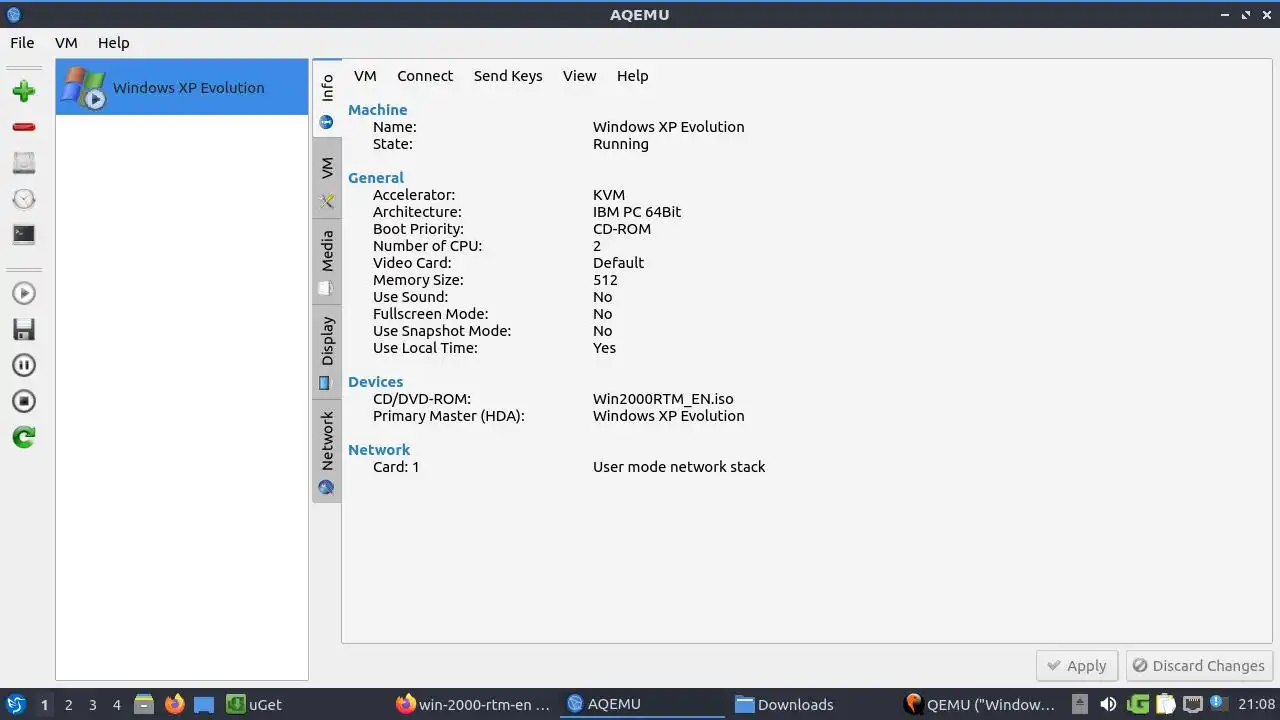Select Windows XP Evolution in the VM list
Screen dimensions: 1280x720
[182, 87]
